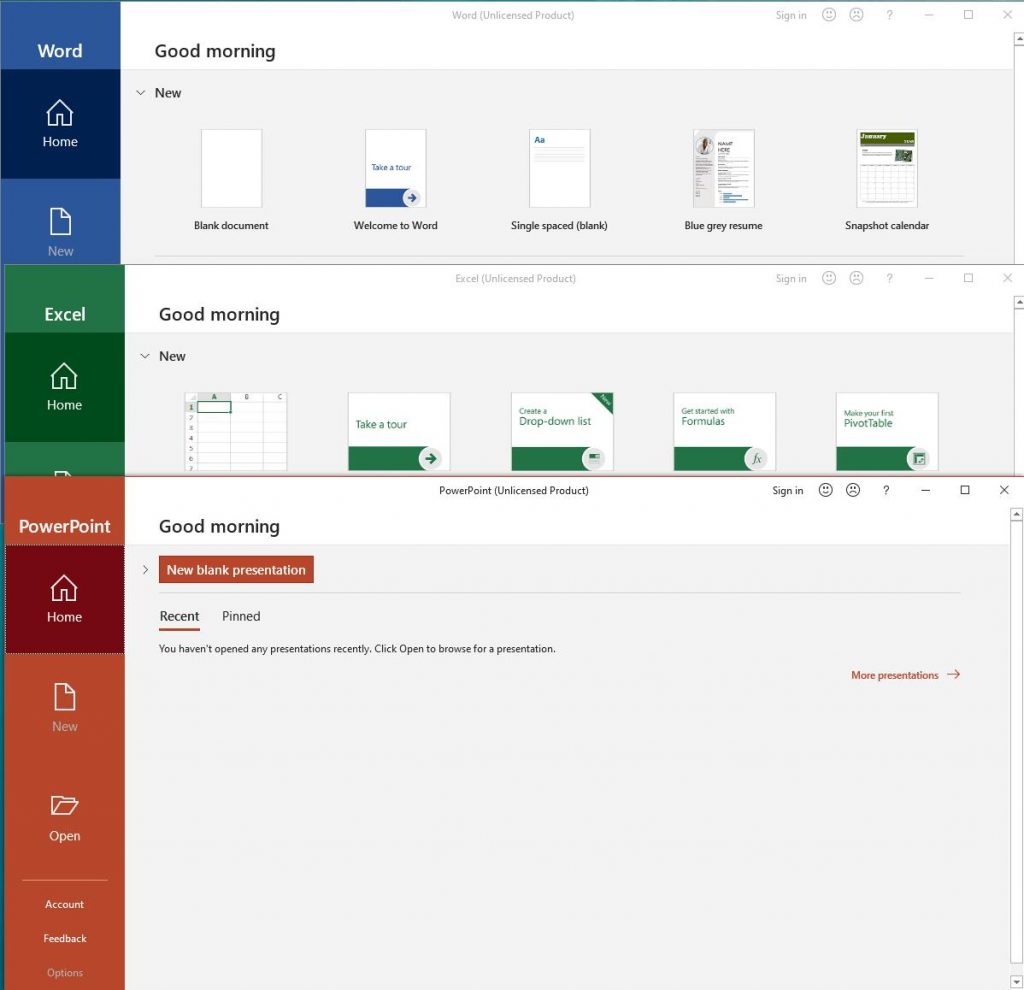The height and width of the screenshot is (990, 1024).
Task: Click PowerPoint Open folder icon
Action: pos(64,805)
